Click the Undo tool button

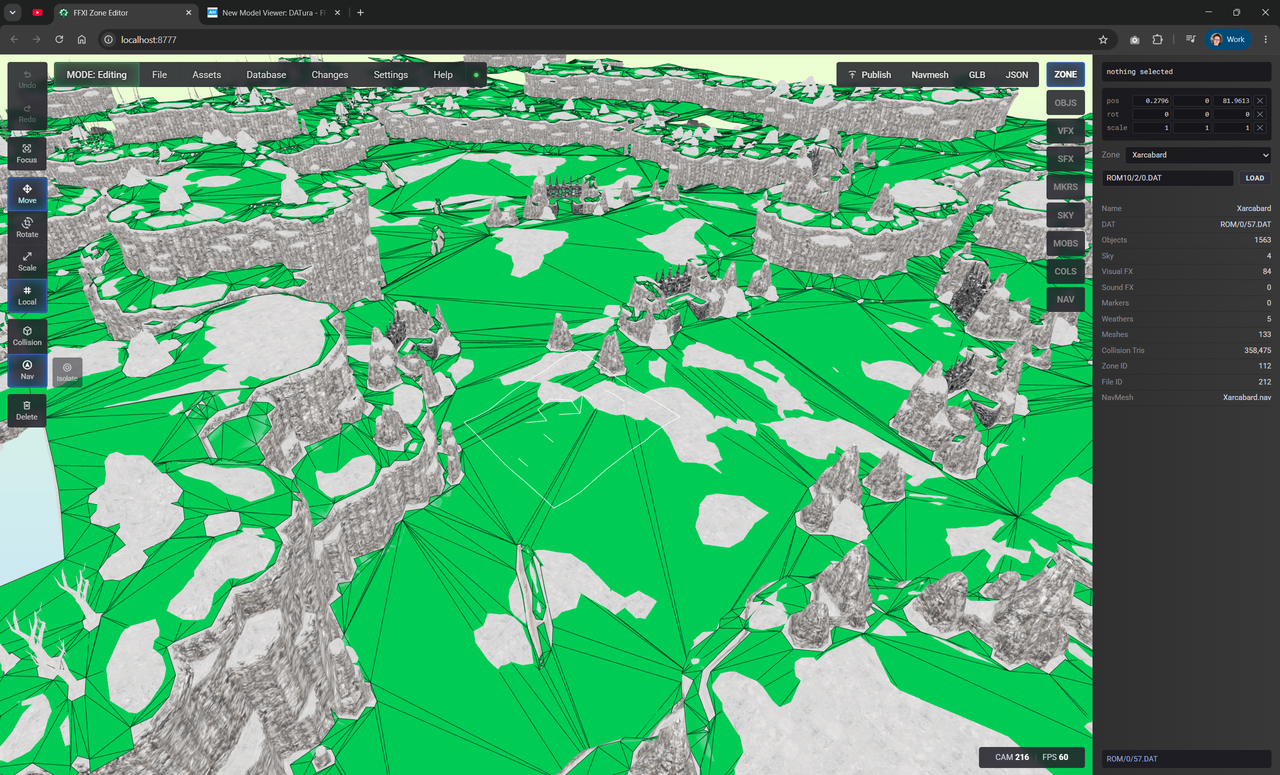(27, 79)
